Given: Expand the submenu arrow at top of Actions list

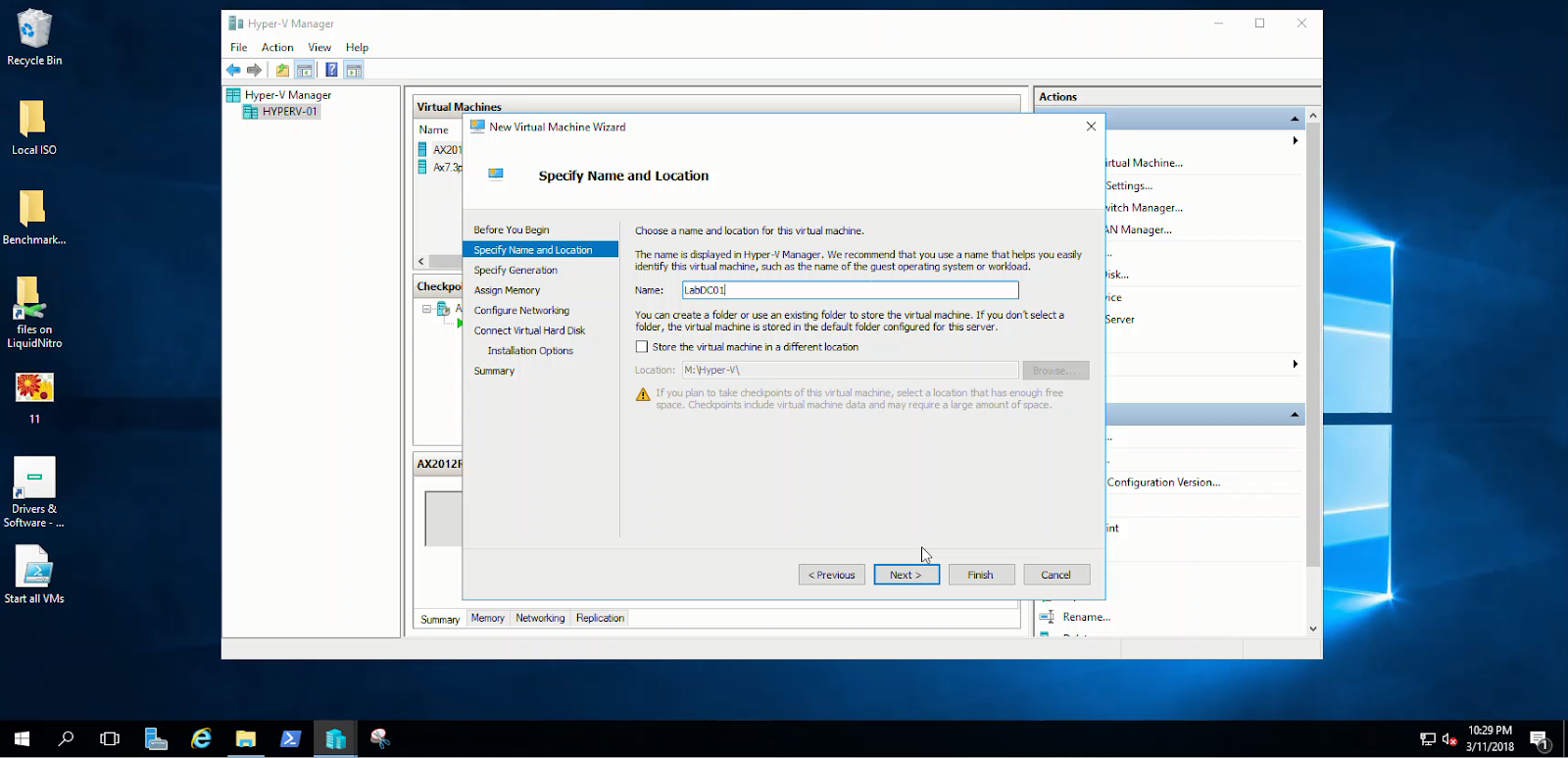Looking at the screenshot, I should coord(1296,141).
